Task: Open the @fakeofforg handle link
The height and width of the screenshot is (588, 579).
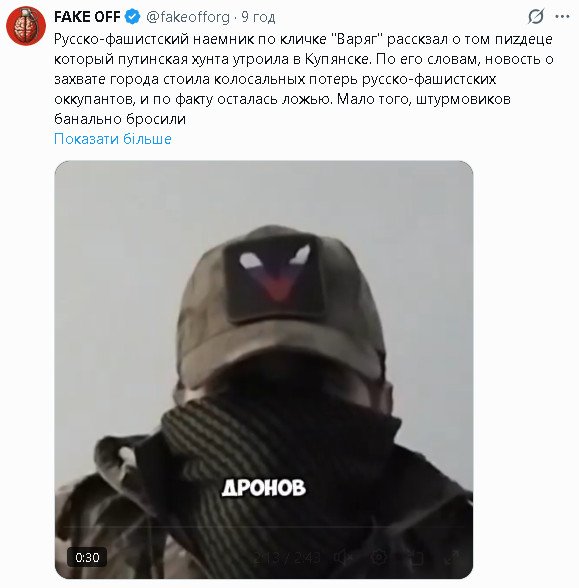Action: tap(188, 17)
